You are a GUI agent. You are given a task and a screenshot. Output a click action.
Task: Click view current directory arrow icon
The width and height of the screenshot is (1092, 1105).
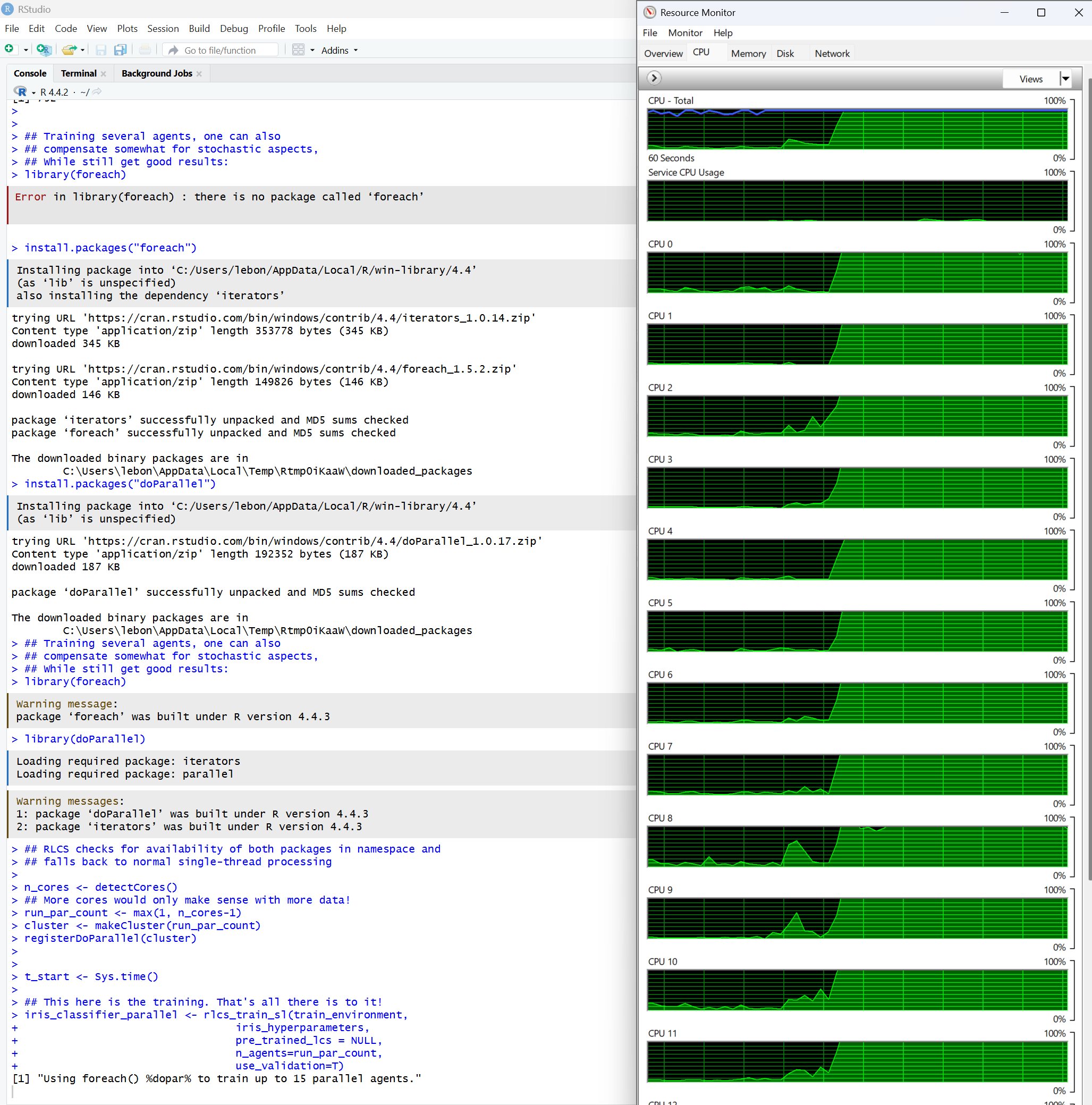(x=97, y=91)
